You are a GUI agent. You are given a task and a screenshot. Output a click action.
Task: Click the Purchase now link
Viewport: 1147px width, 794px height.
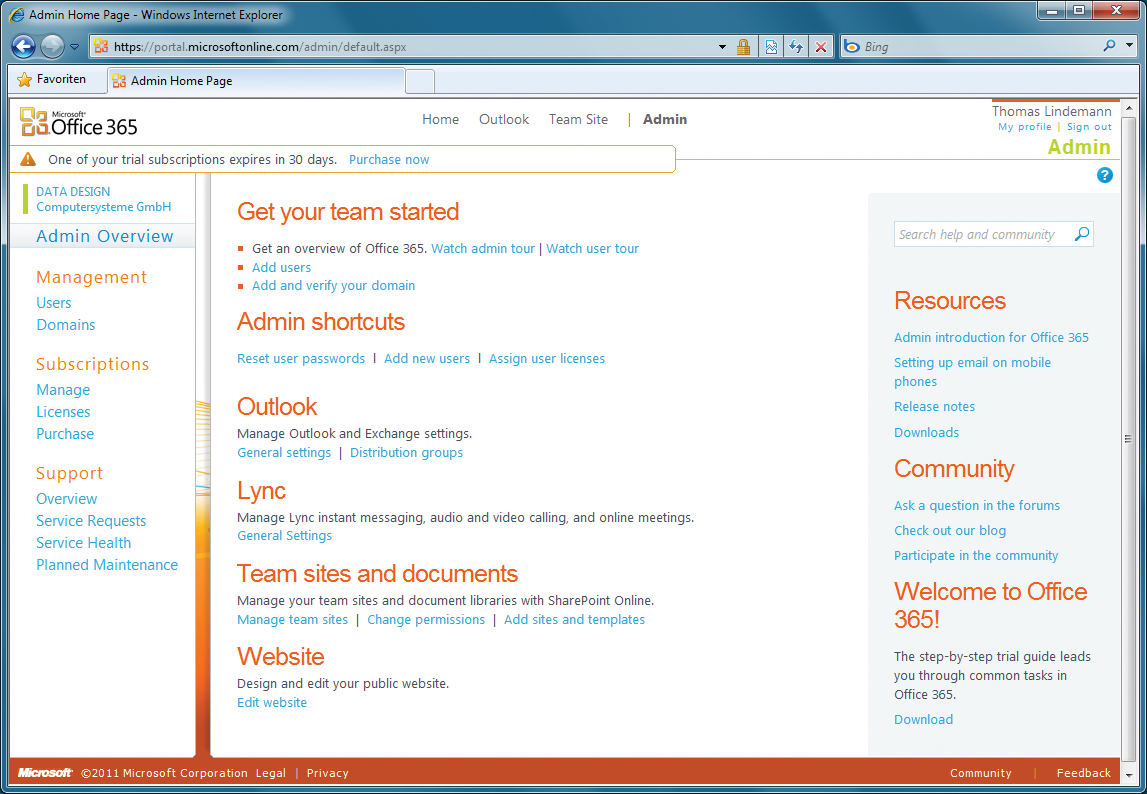tap(388, 159)
